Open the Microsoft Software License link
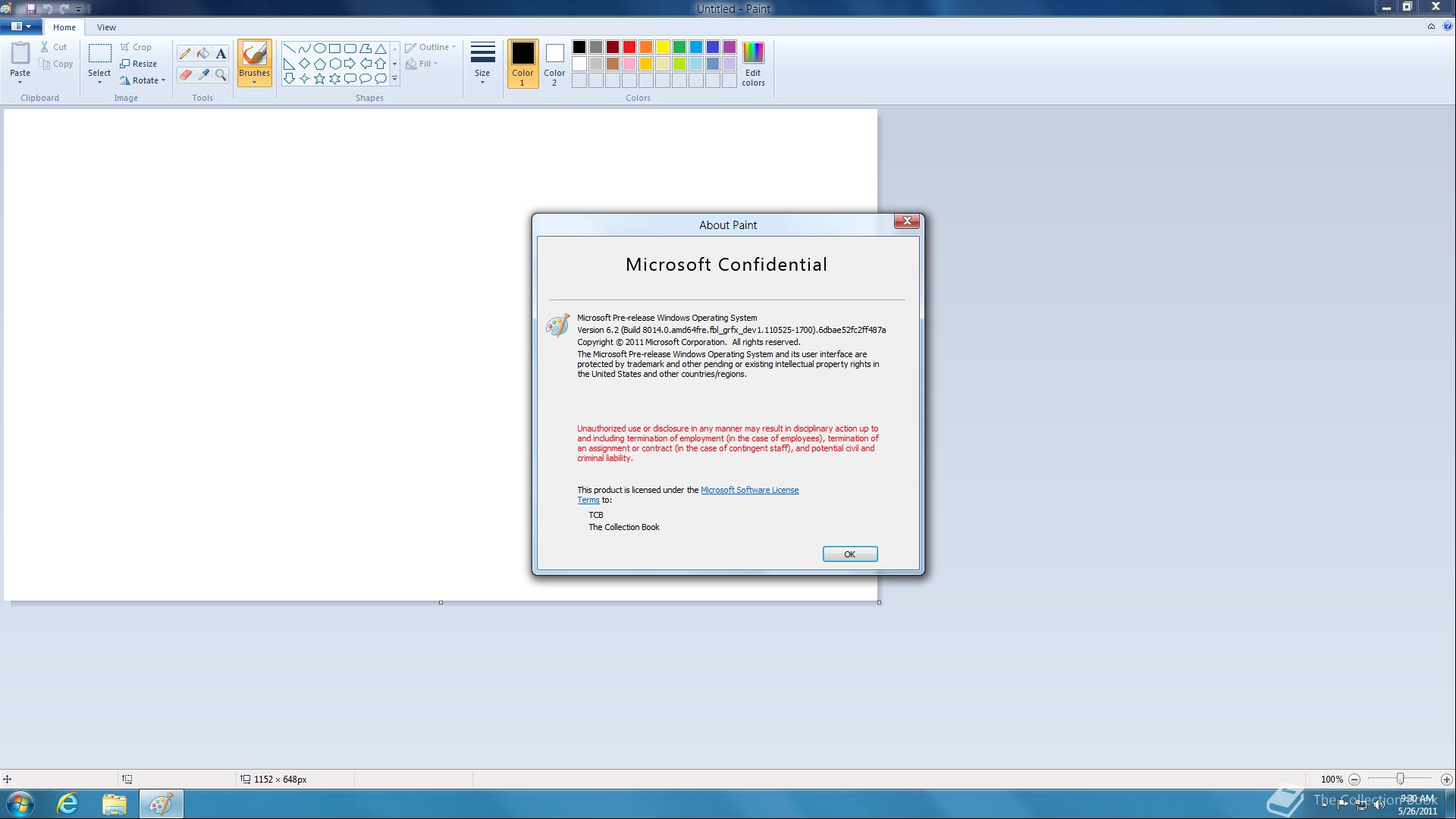Screen dimensions: 1456x819 pos(749,490)
